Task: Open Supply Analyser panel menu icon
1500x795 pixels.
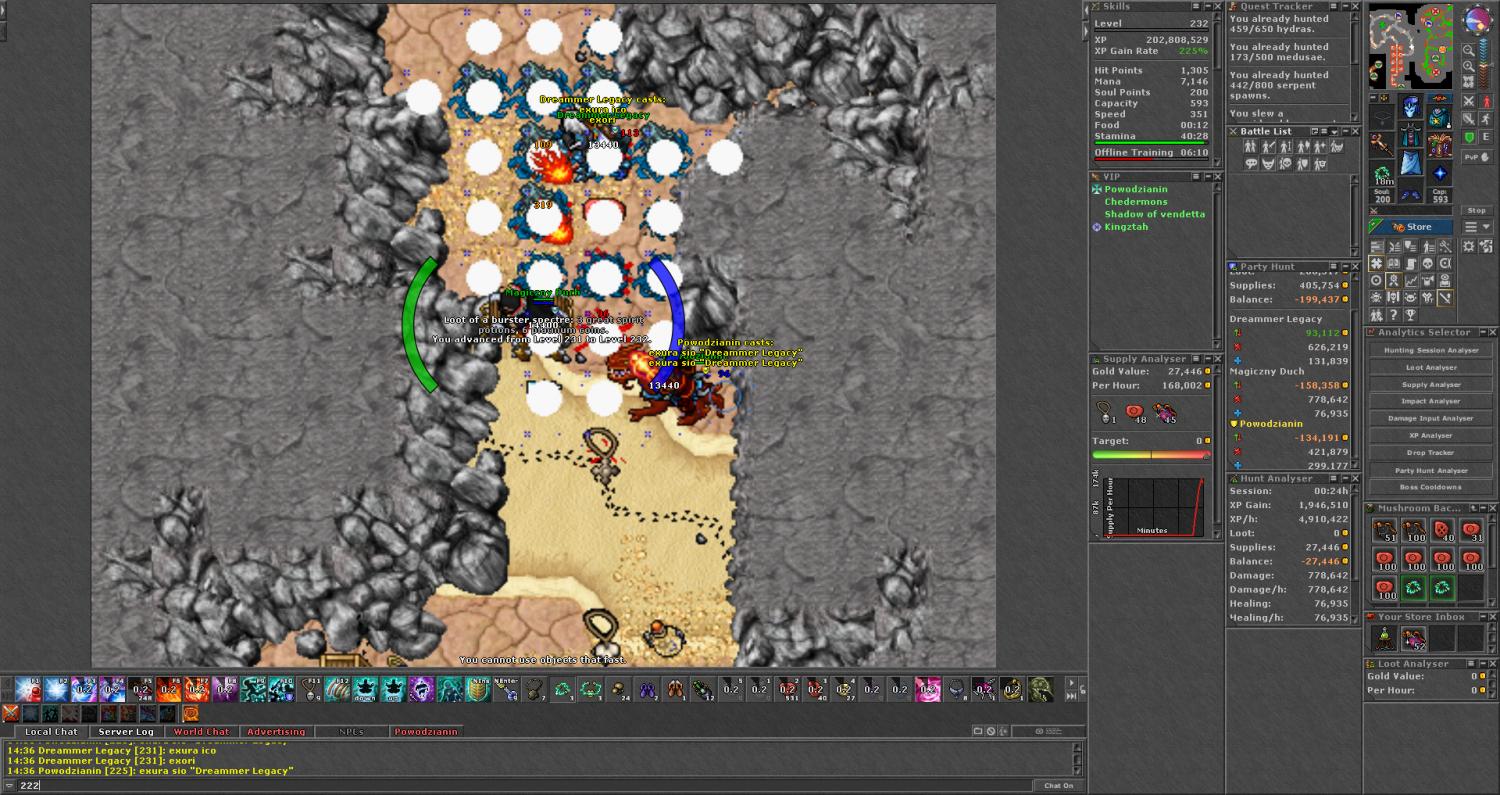Action: (1196, 359)
